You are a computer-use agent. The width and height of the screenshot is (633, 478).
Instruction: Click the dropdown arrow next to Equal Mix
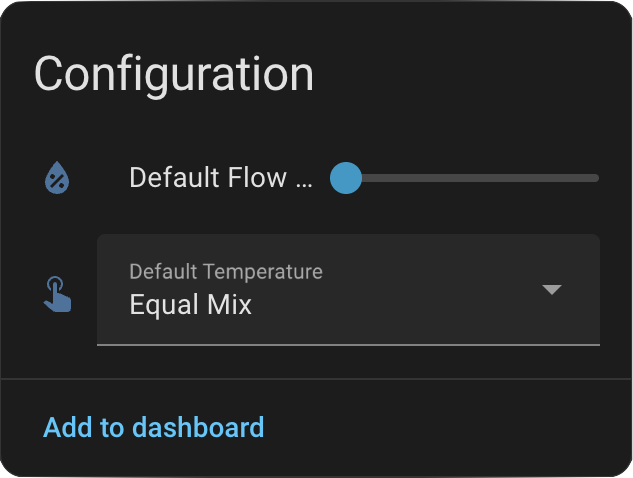click(x=552, y=290)
